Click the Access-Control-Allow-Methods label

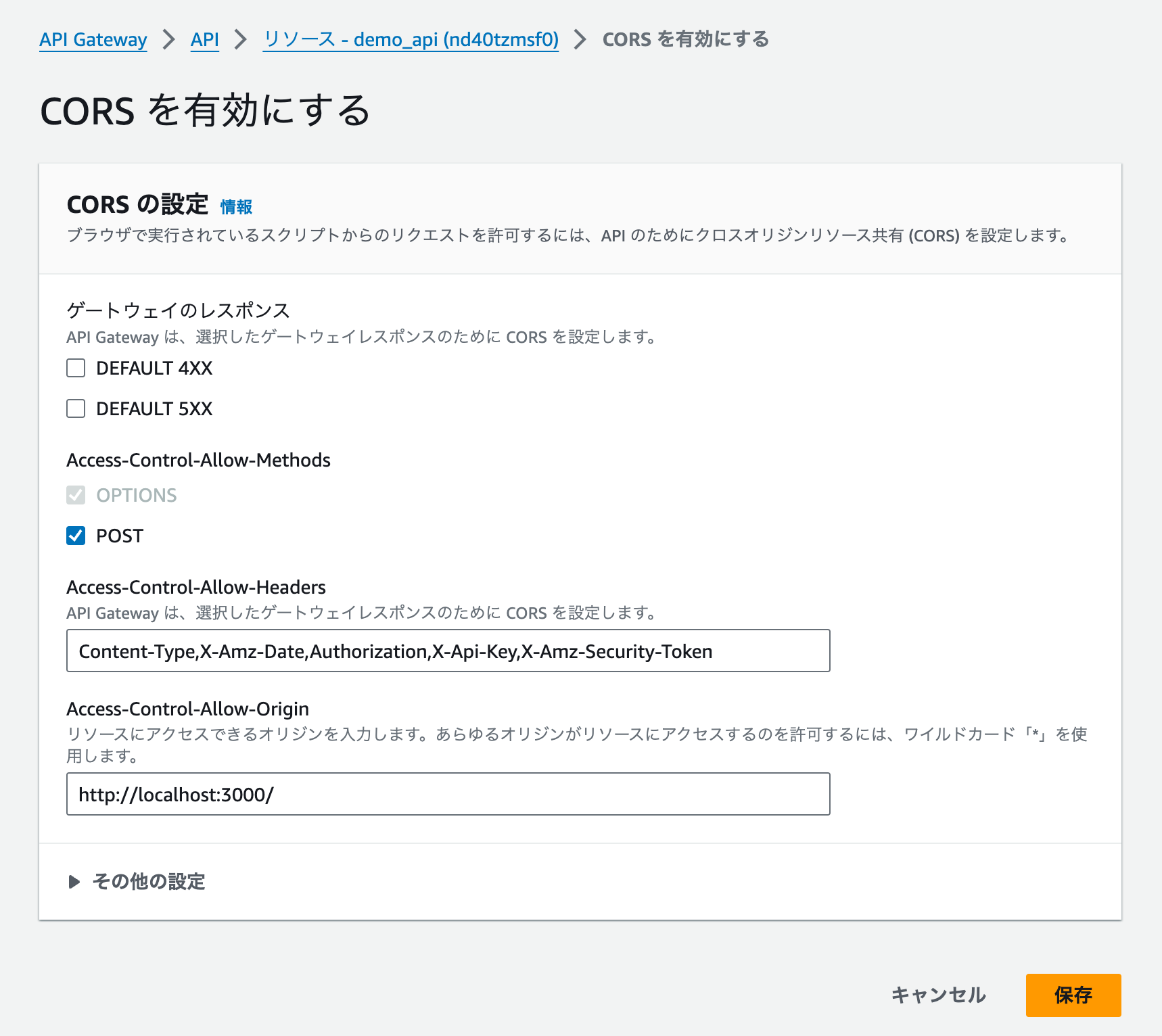pos(198,460)
